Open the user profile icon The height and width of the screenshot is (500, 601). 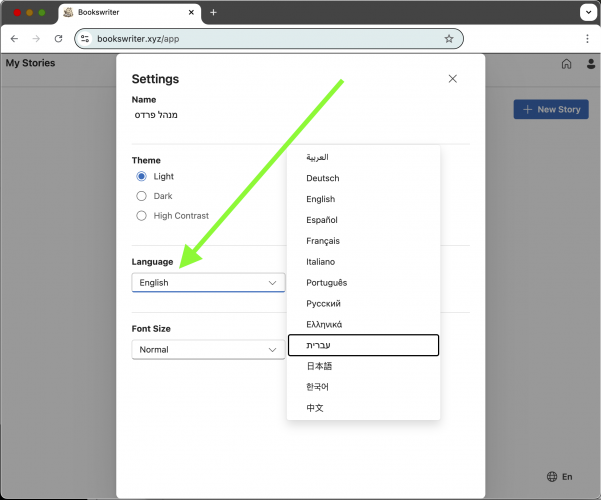point(590,64)
